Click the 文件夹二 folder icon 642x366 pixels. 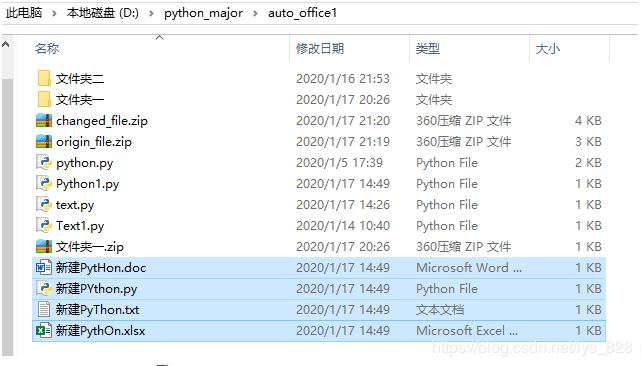tap(44, 78)
